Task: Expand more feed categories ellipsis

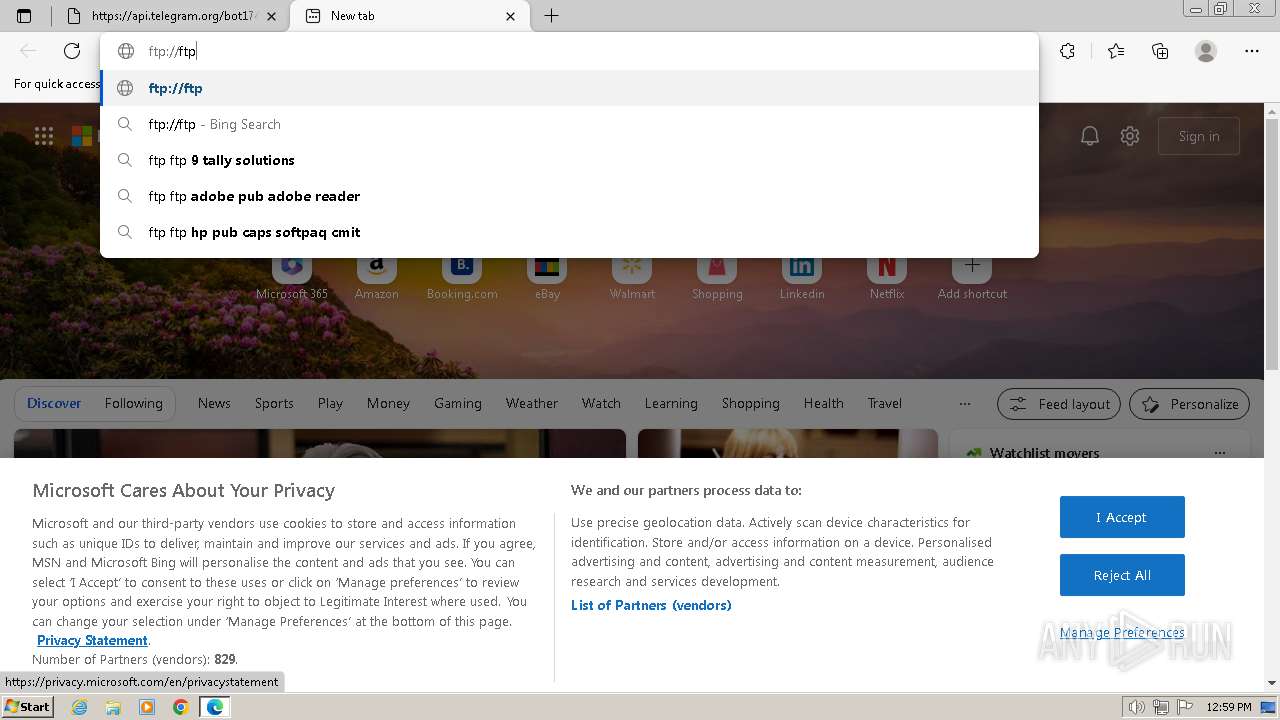Action: tap(964, 403)
